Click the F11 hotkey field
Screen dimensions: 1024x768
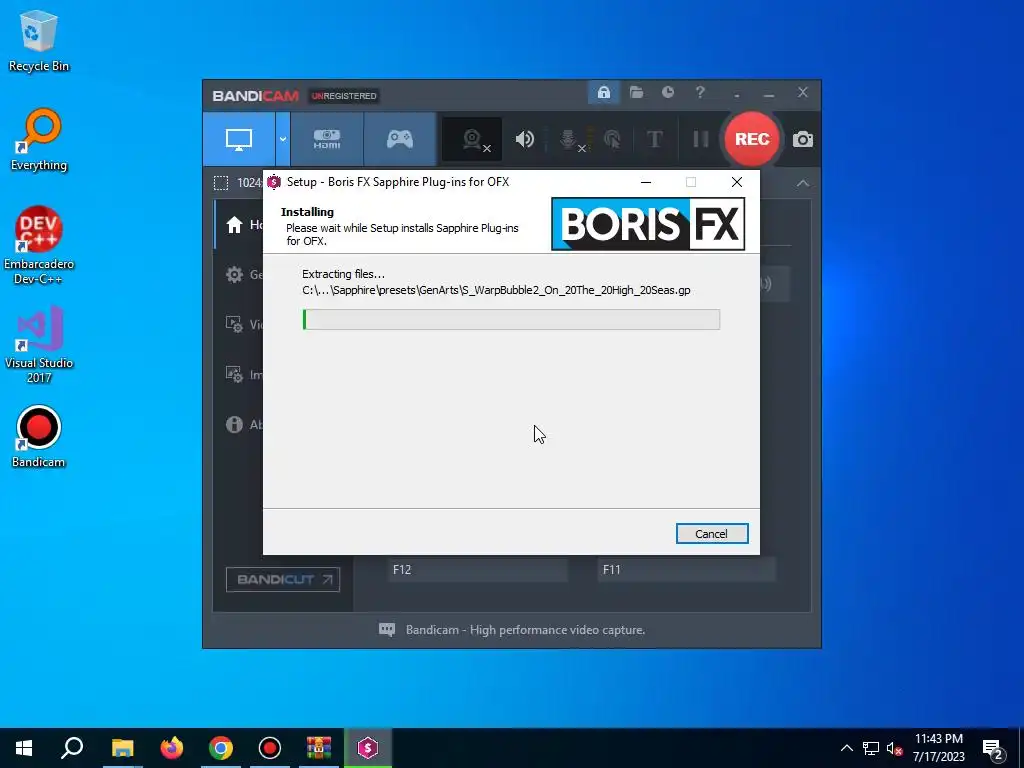pos(686,569)
